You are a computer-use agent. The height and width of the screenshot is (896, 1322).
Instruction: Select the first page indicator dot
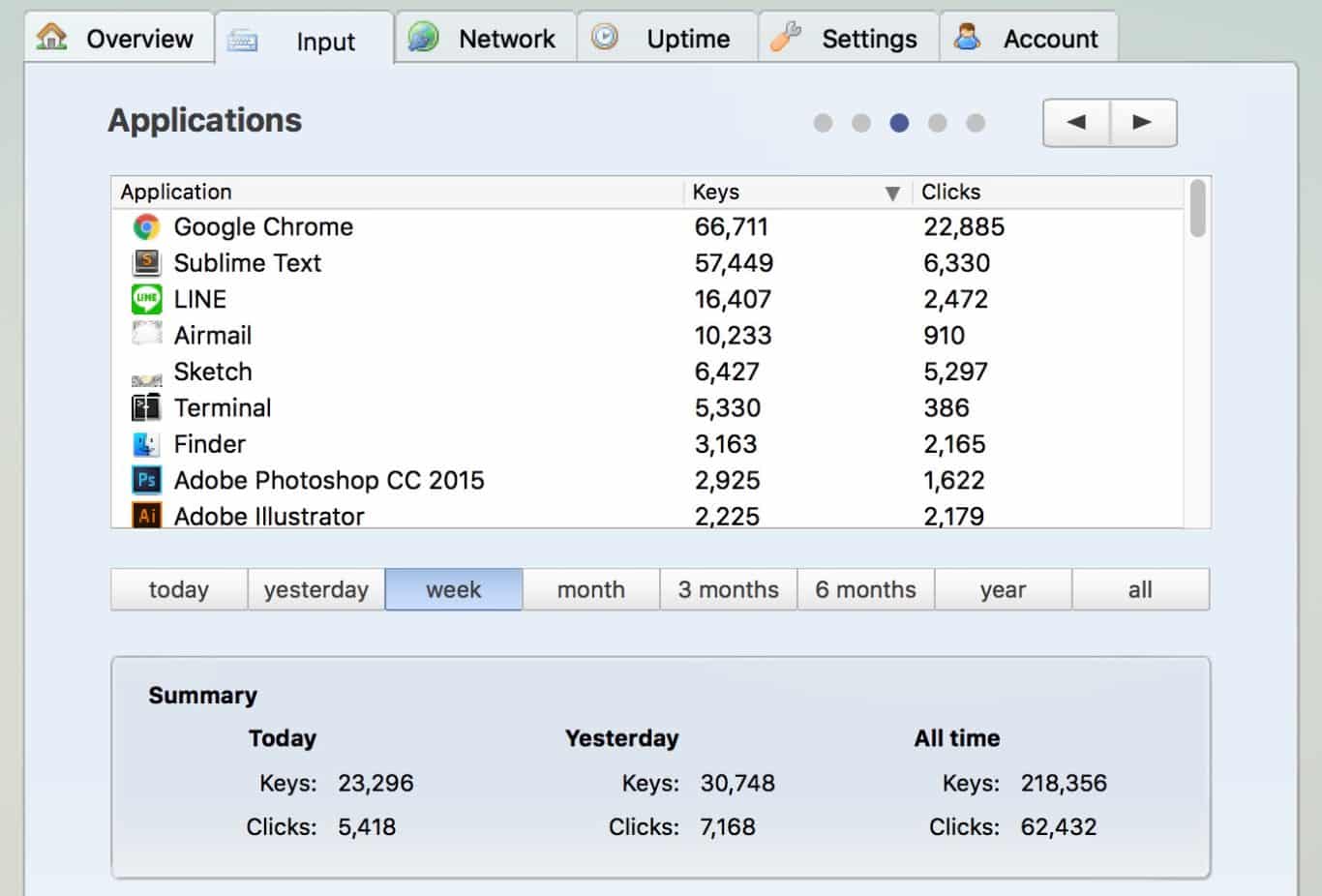823,123
